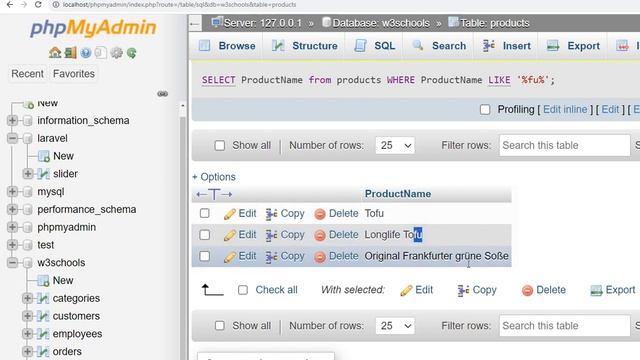Image resolution: width=640 pixels, height=360 pixels.
Task: Click the Original Frankfurter grüne Soße cell
Action: pos(436,256)
